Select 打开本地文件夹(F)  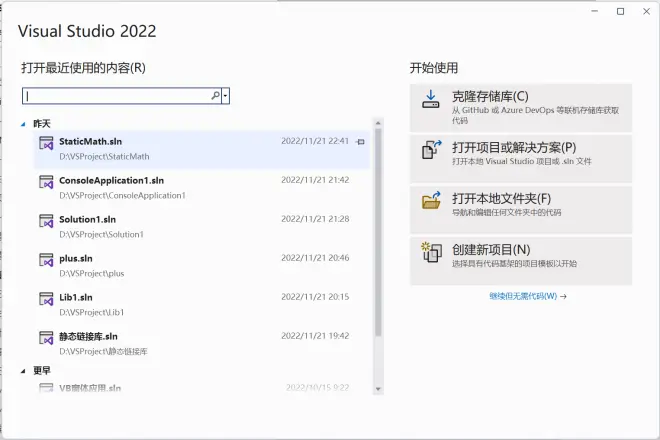point(521,210)
